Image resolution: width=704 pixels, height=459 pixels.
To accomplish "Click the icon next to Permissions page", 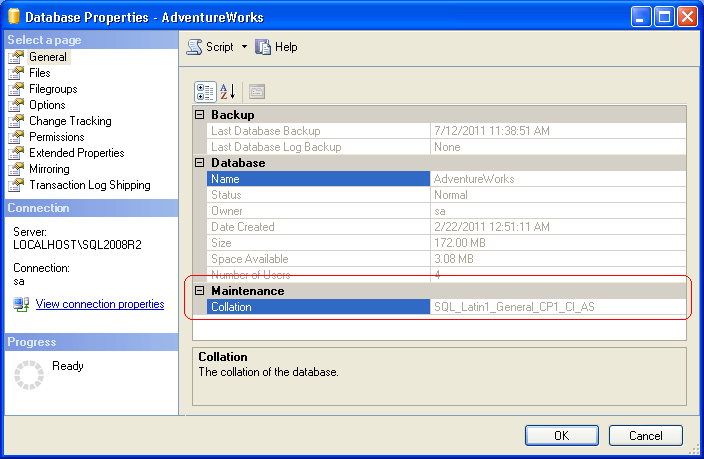I will click(x=16, y=137).
